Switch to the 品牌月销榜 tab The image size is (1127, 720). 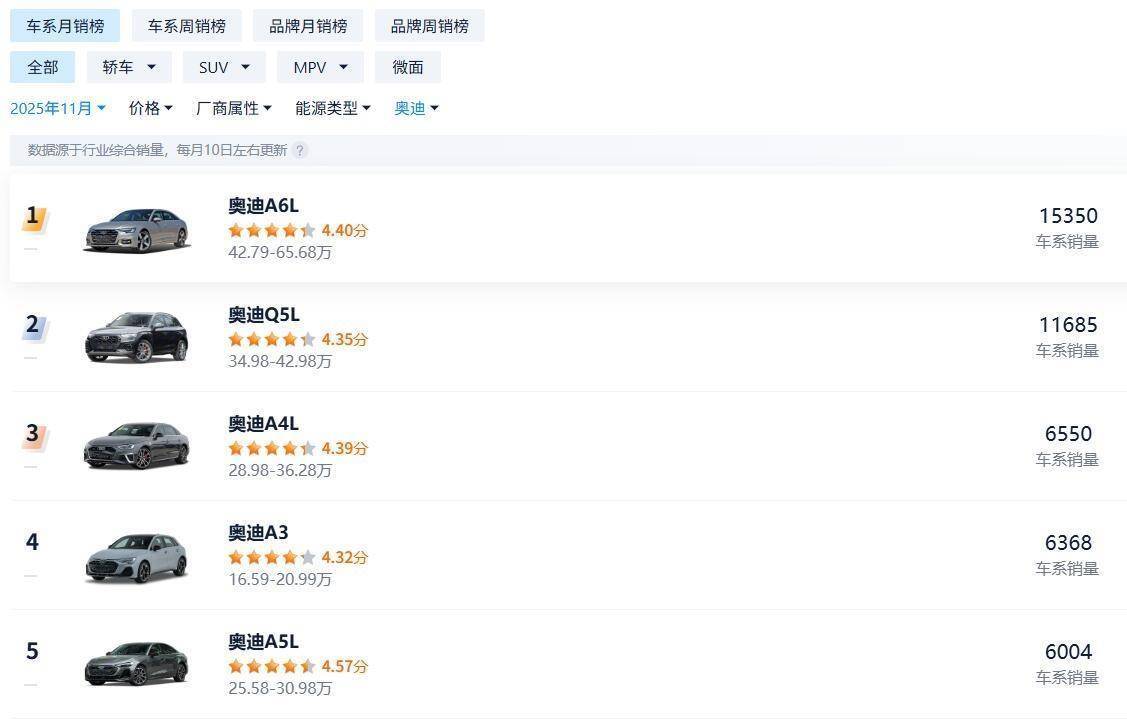pyautogui.click(x=308, y=26)
